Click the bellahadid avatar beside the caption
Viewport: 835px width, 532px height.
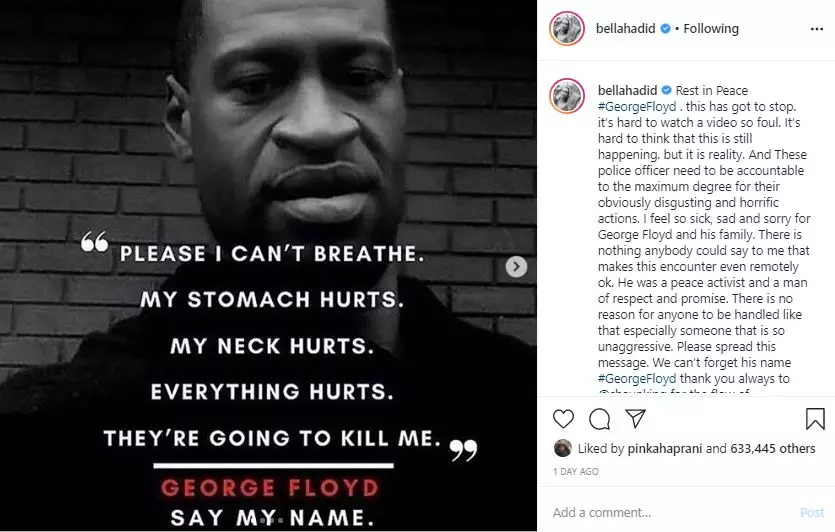567,96
